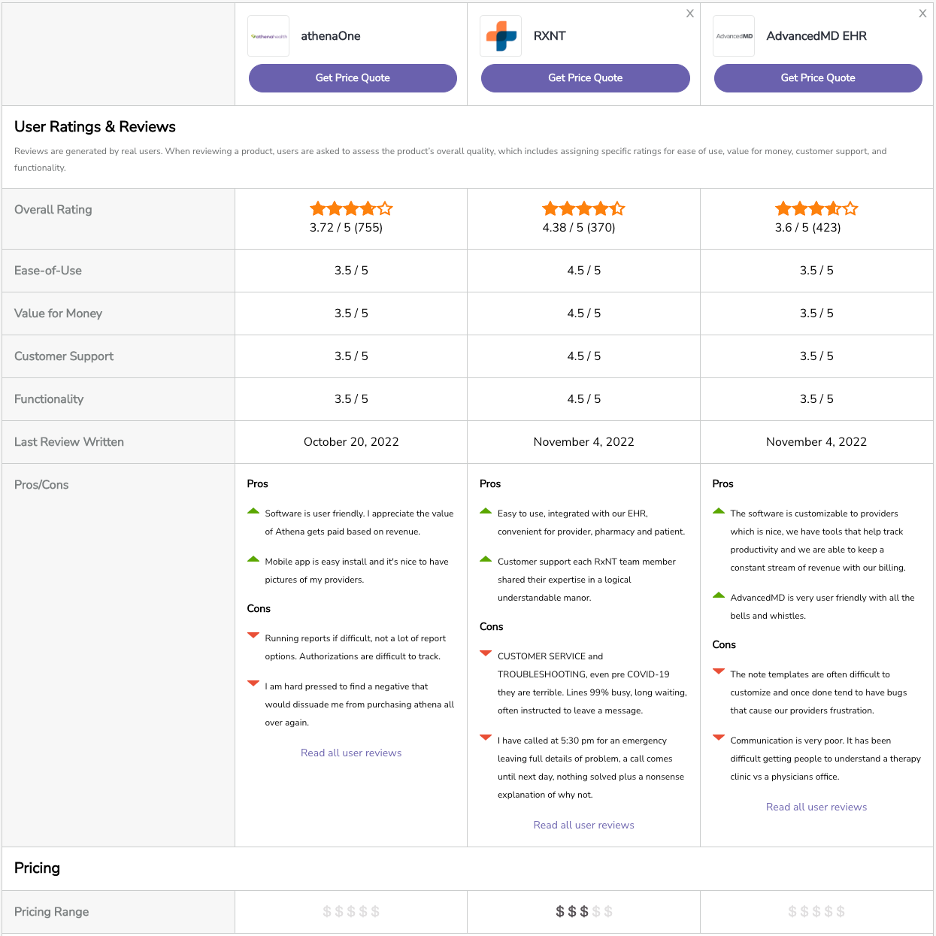
Task: Click the RXNT logo icon
Action: tap(501, 36)
